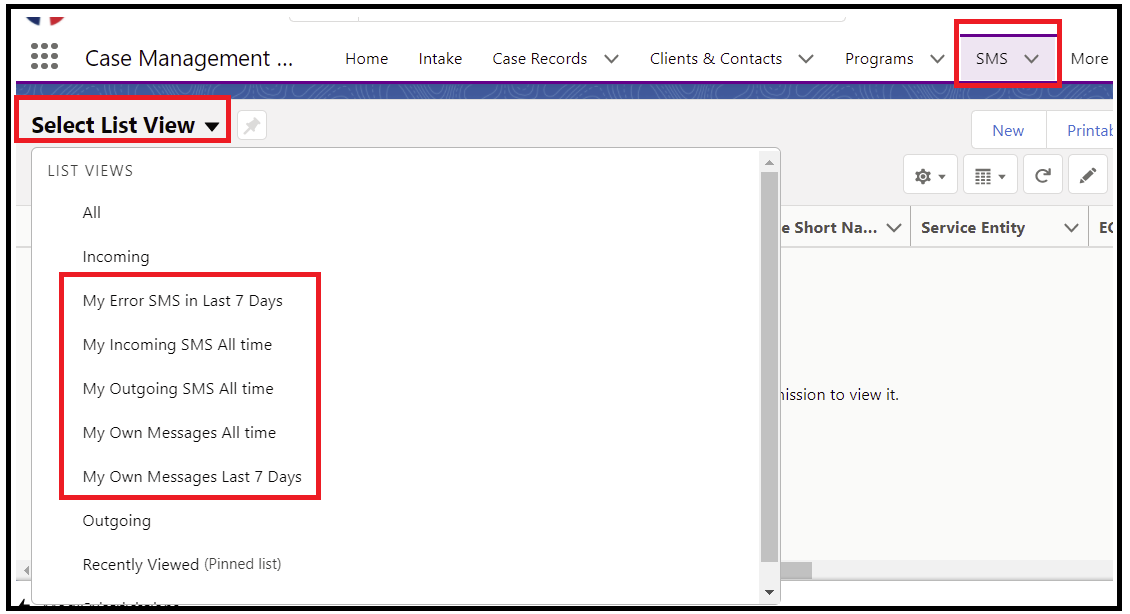Image resolution: width=1130 pixels, height=614 pixels.
Task: Open the App Launcher dots grid
Action: click(44, 56)
